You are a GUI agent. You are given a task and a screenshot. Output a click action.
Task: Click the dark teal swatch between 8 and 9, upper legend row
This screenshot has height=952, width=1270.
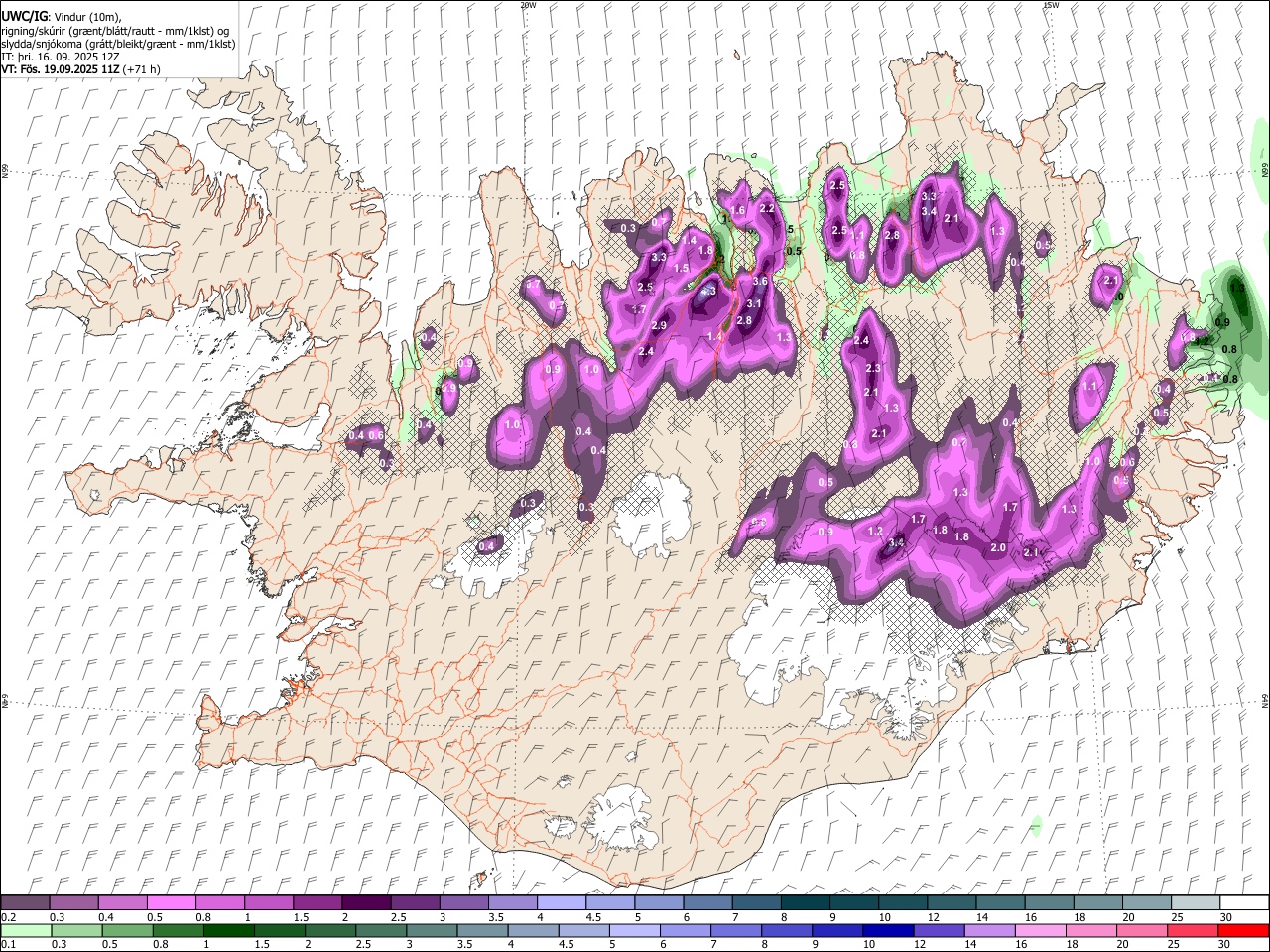pyautogui.click(x=804, y=903)
